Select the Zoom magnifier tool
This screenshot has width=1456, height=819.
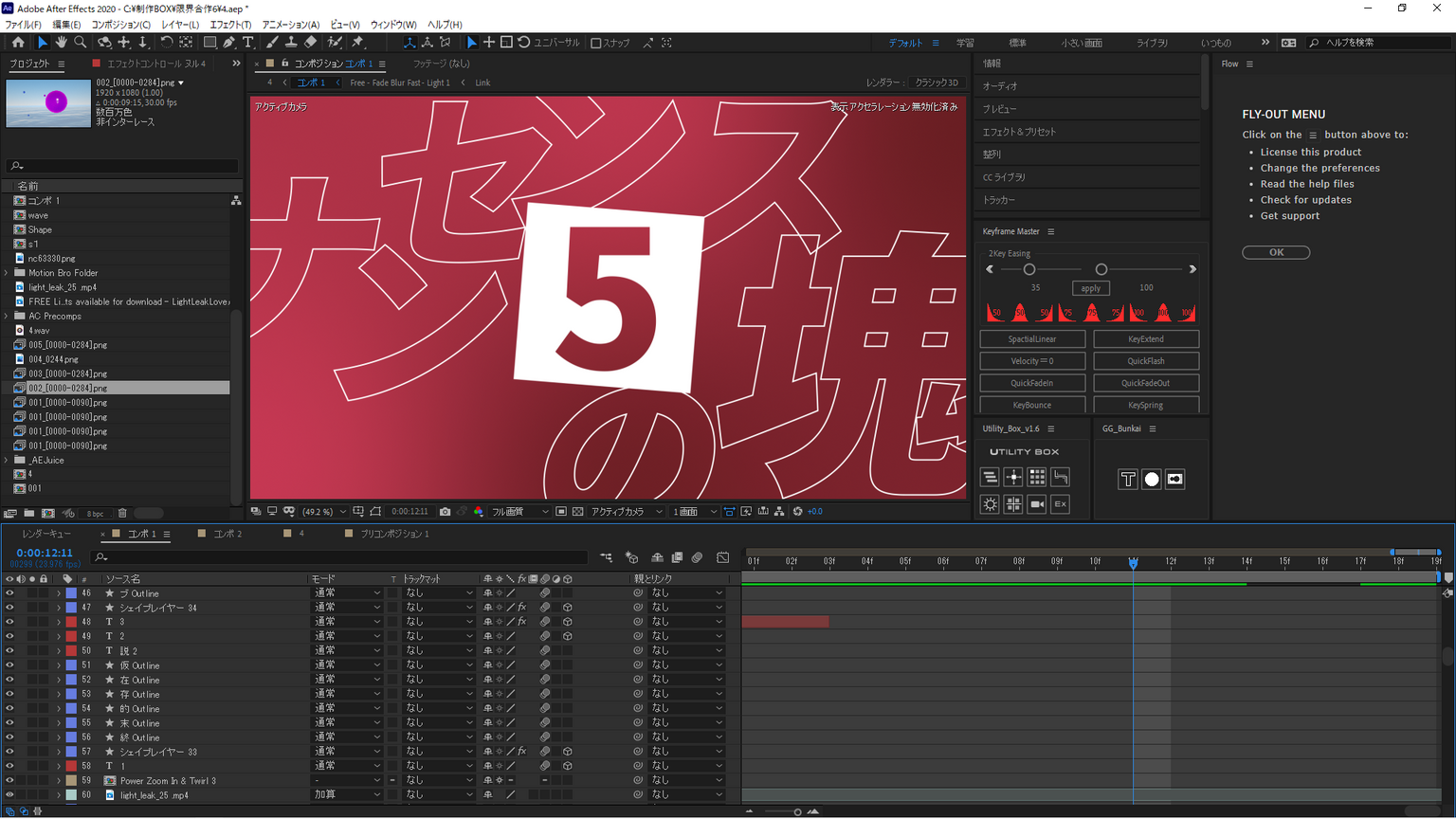(81, 43)
